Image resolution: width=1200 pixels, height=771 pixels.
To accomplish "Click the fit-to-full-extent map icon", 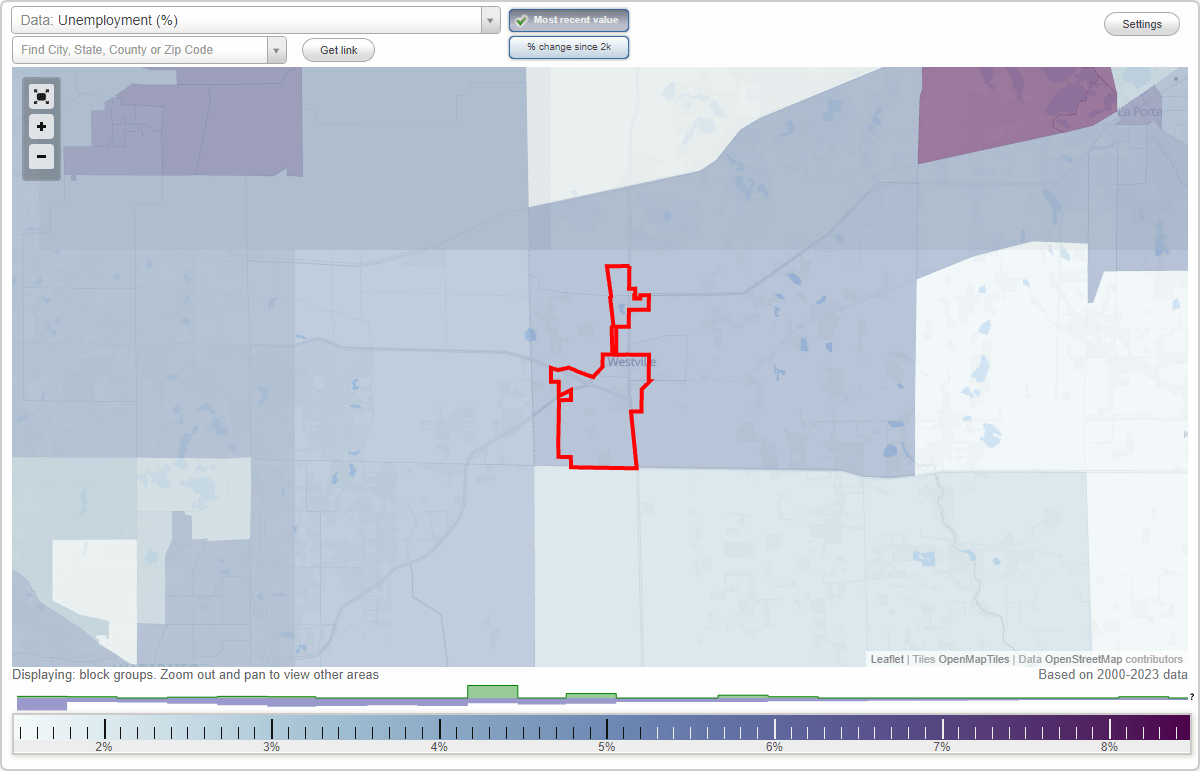I will coord(41,96).
